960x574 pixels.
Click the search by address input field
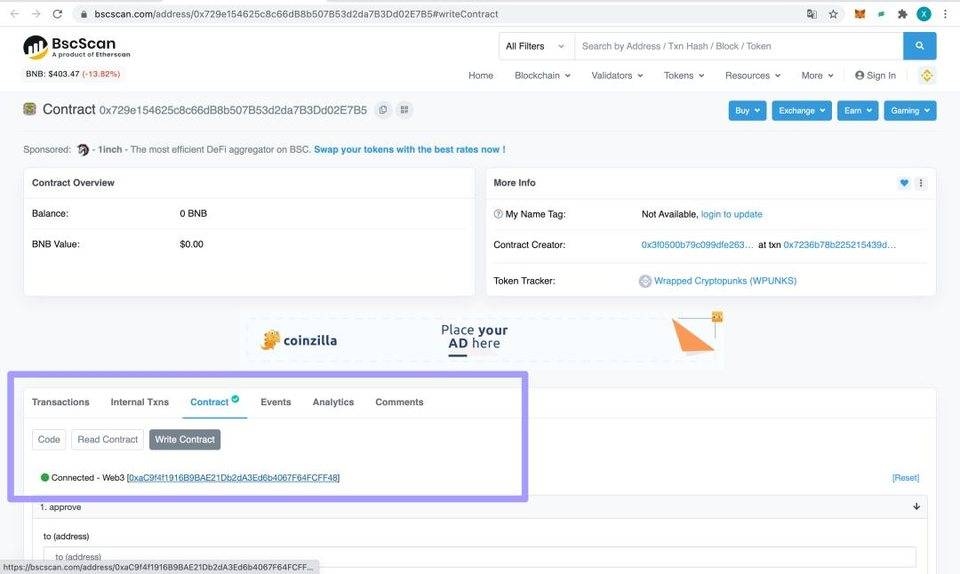[x=738, y=46]
